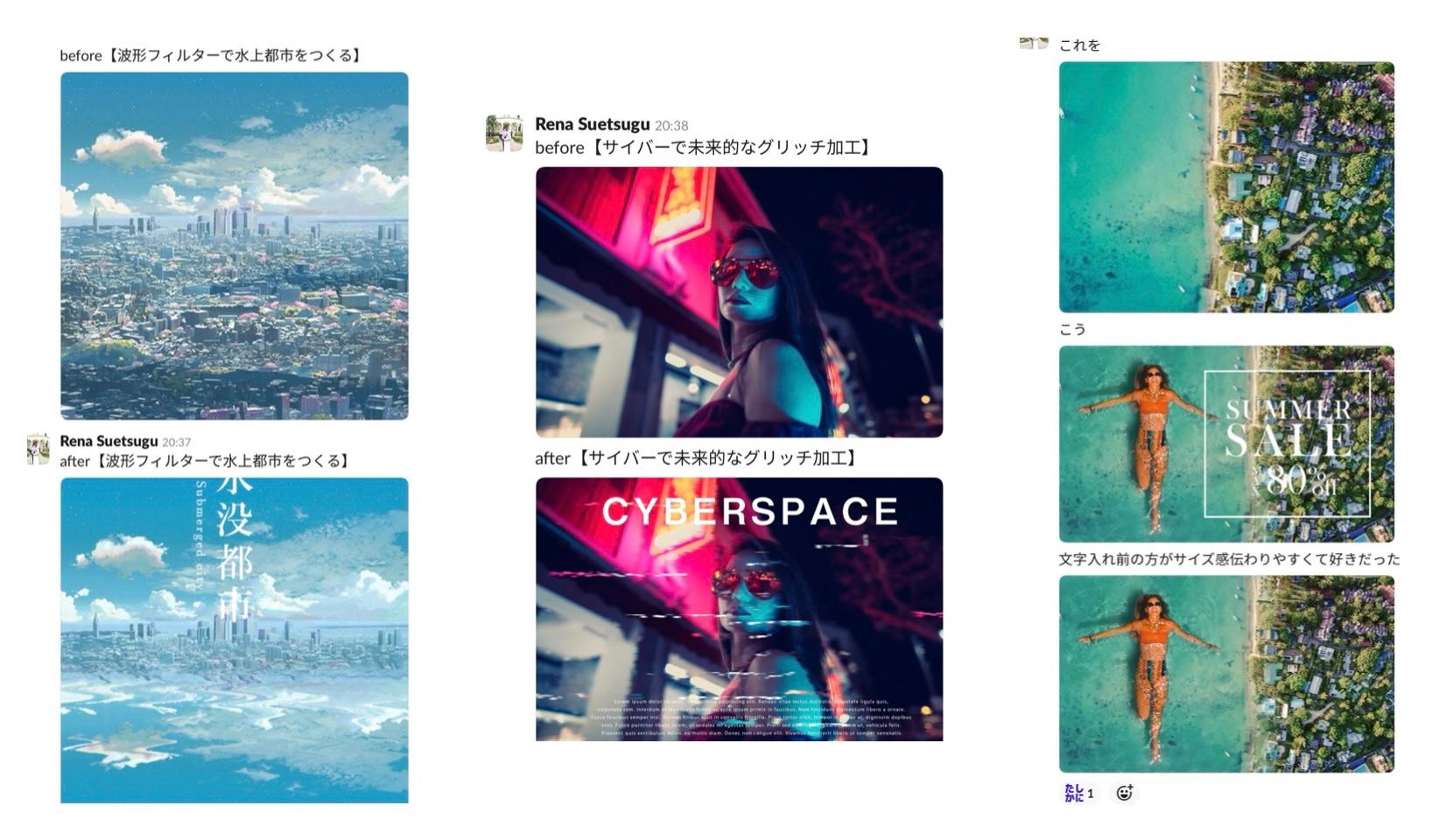1446x840 pixels.
Task: Open the aerial beach coastline photo
Action: click(x=1226, y=187)
